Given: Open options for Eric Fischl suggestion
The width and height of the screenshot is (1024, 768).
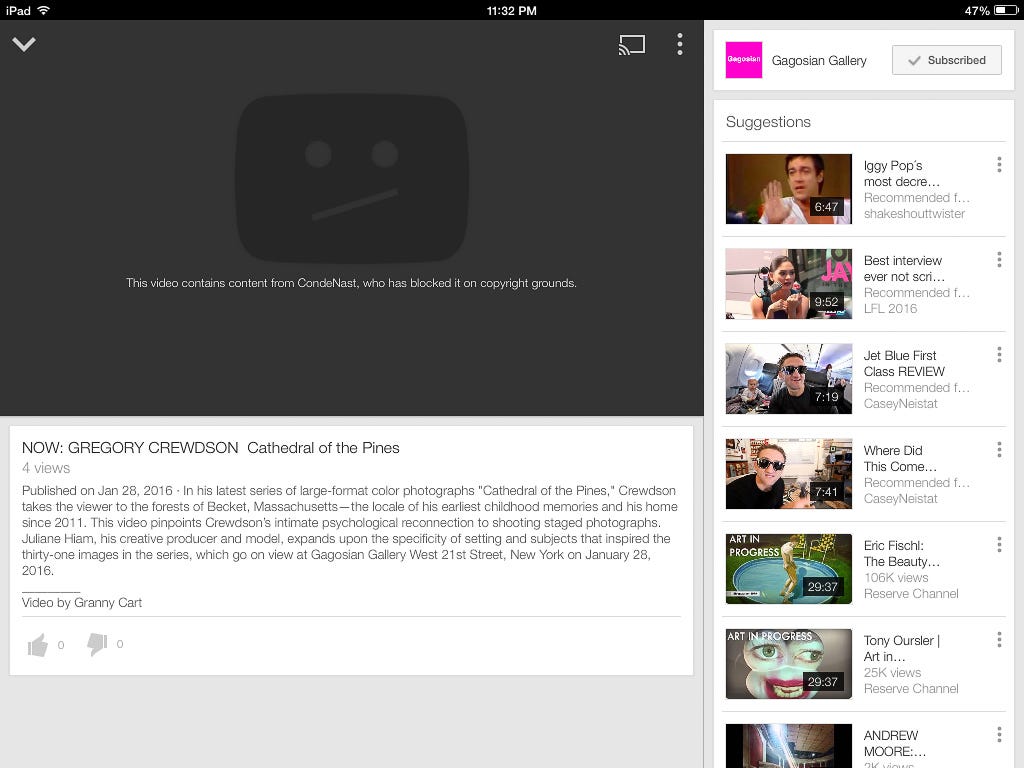Looking at the screenshot, I should pos(999,545).
